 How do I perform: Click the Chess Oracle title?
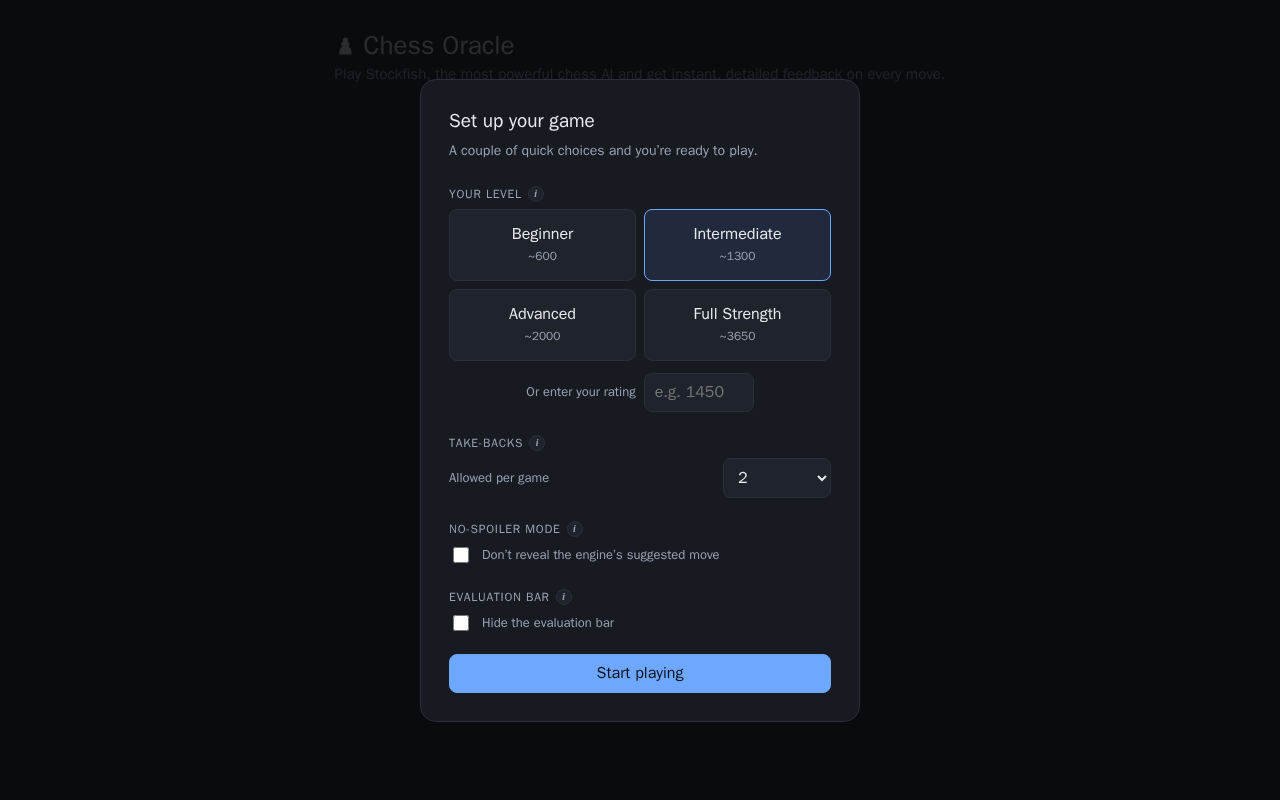click(438, 46)
